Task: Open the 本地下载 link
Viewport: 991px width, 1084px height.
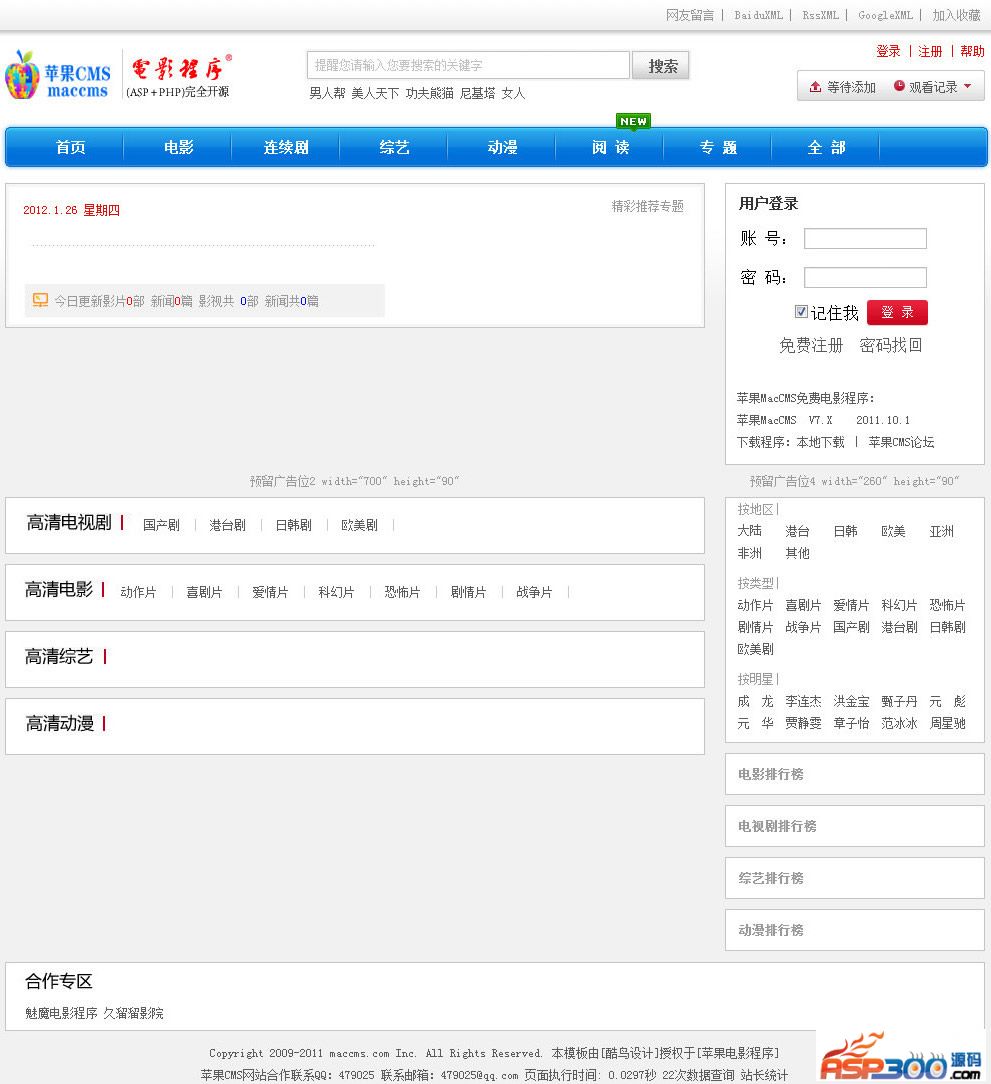Action: (820, 442)
